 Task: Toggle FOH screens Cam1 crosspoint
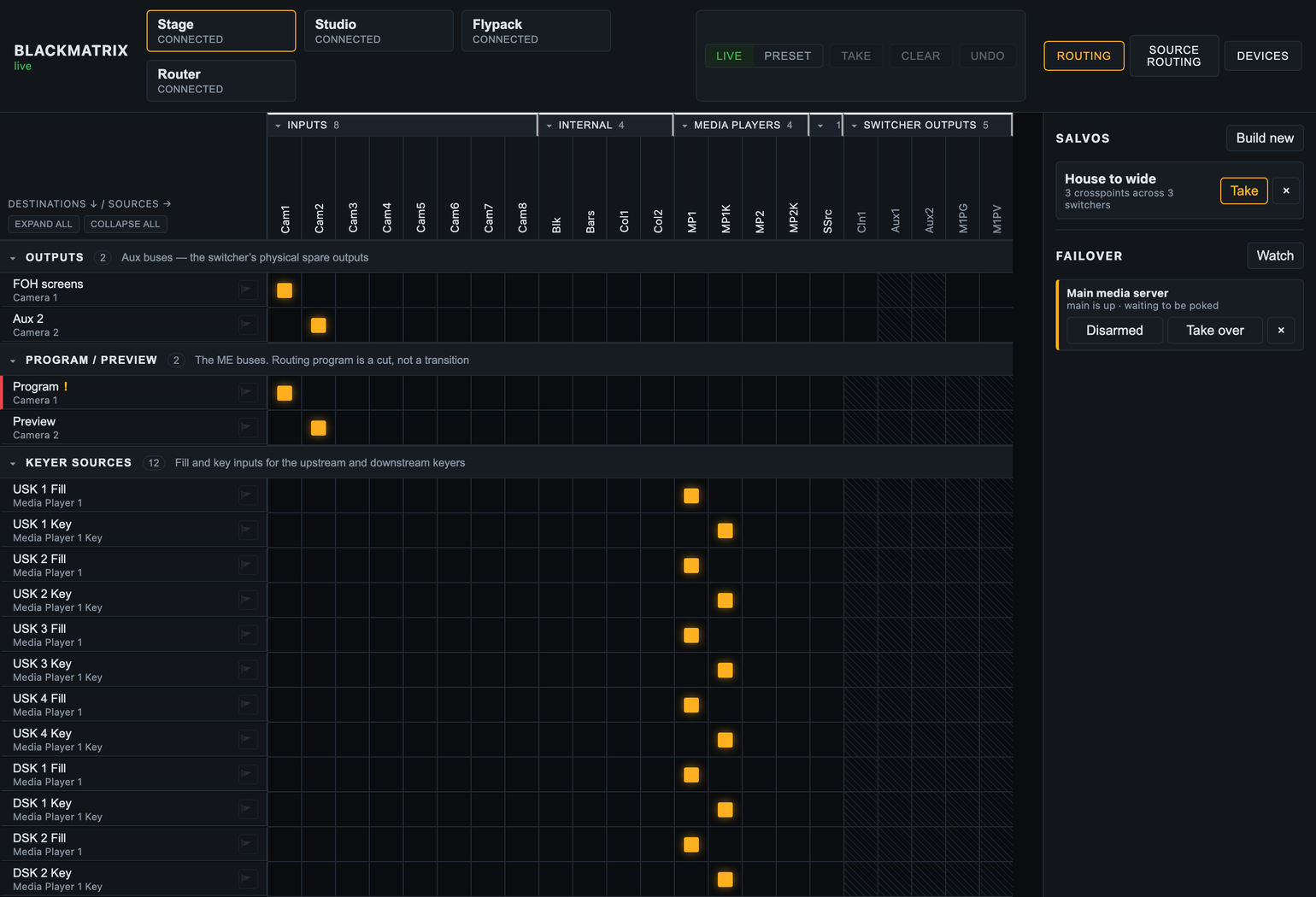click(x=285, y=290)
